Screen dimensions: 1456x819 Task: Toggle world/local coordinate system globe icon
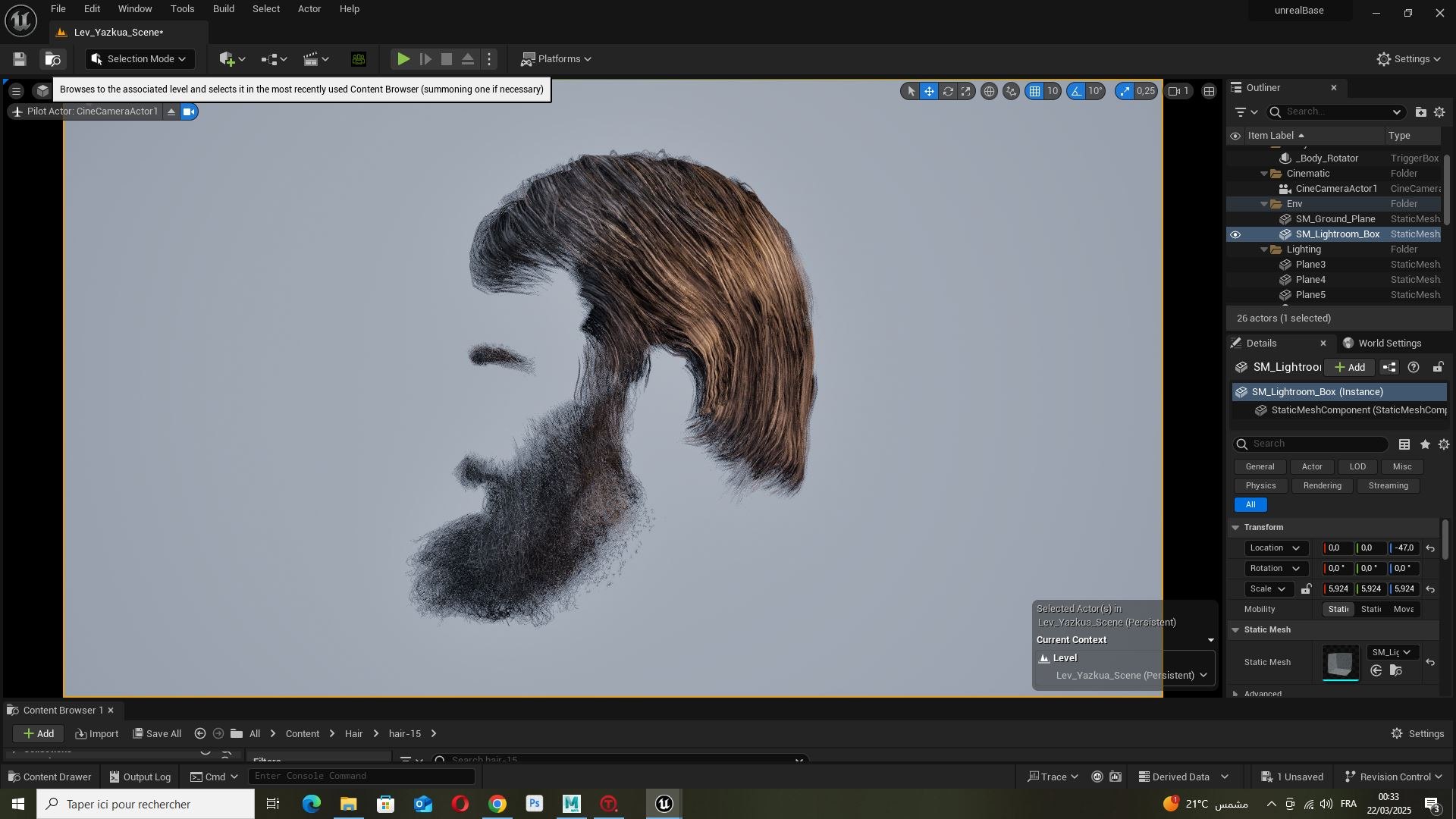(989, 91)
